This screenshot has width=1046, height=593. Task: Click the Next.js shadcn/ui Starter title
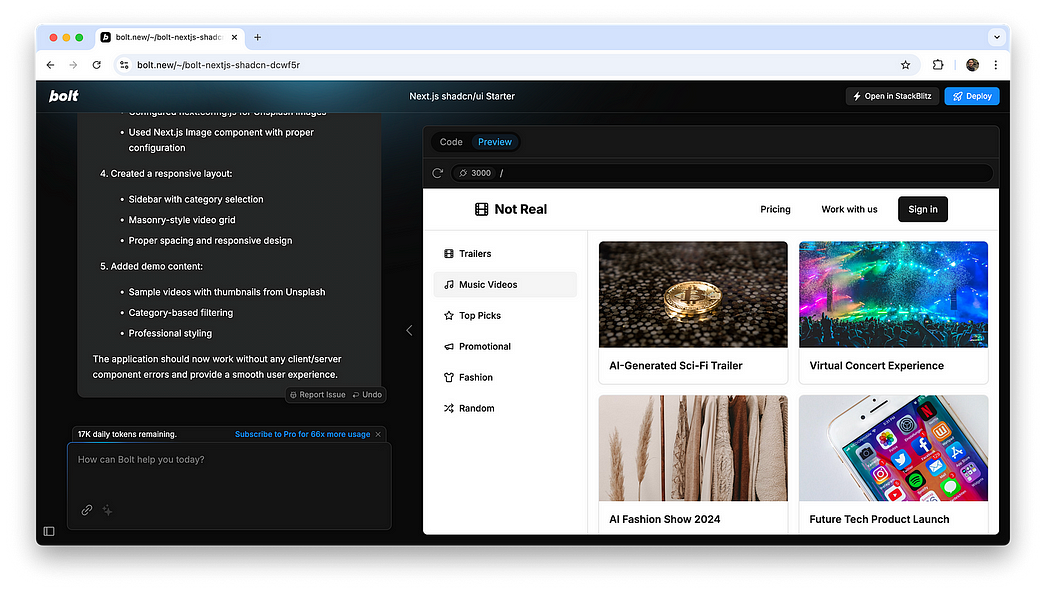(462, 96)
